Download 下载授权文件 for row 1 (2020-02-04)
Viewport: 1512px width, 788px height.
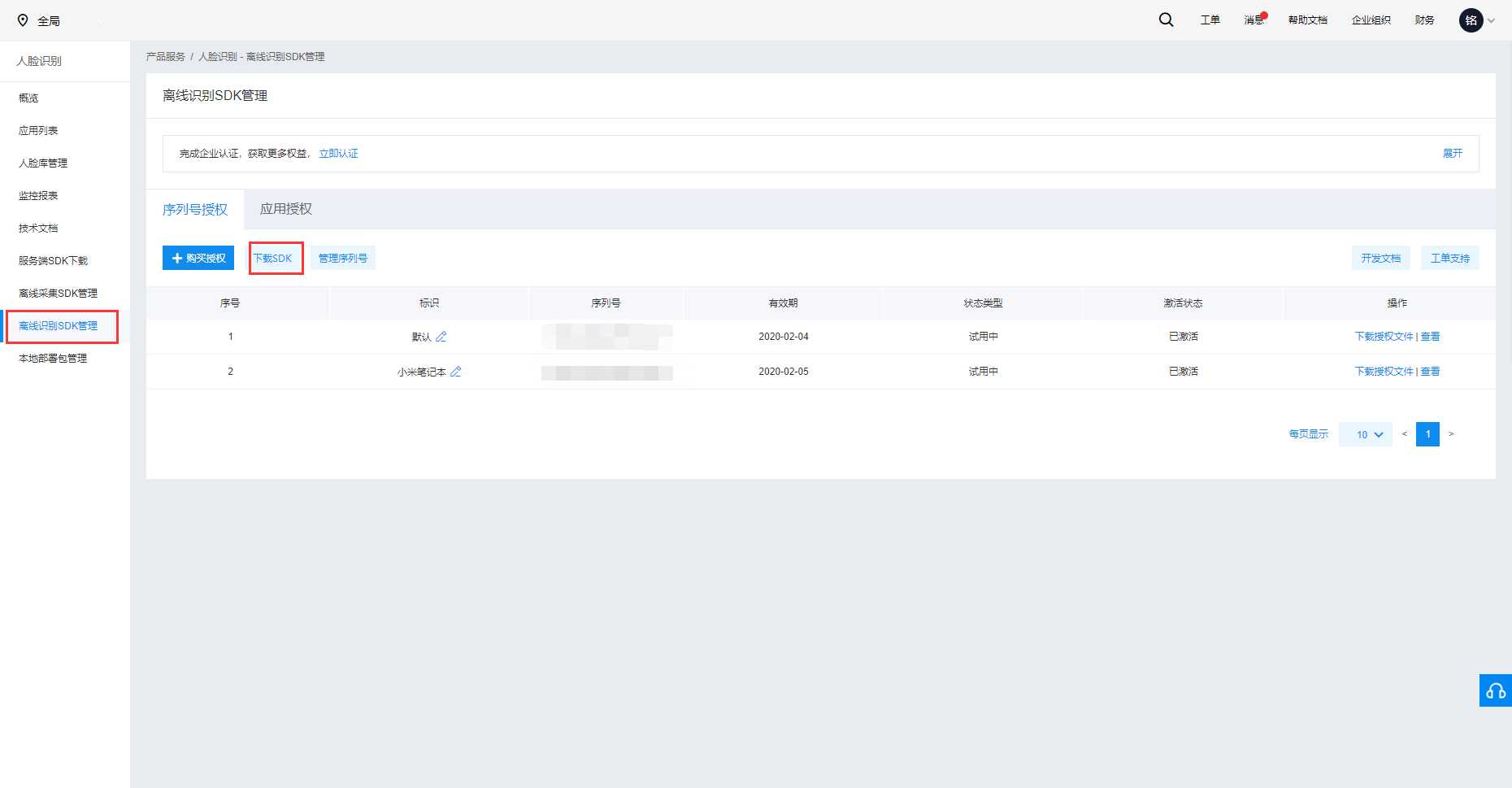coord(1384,337)
